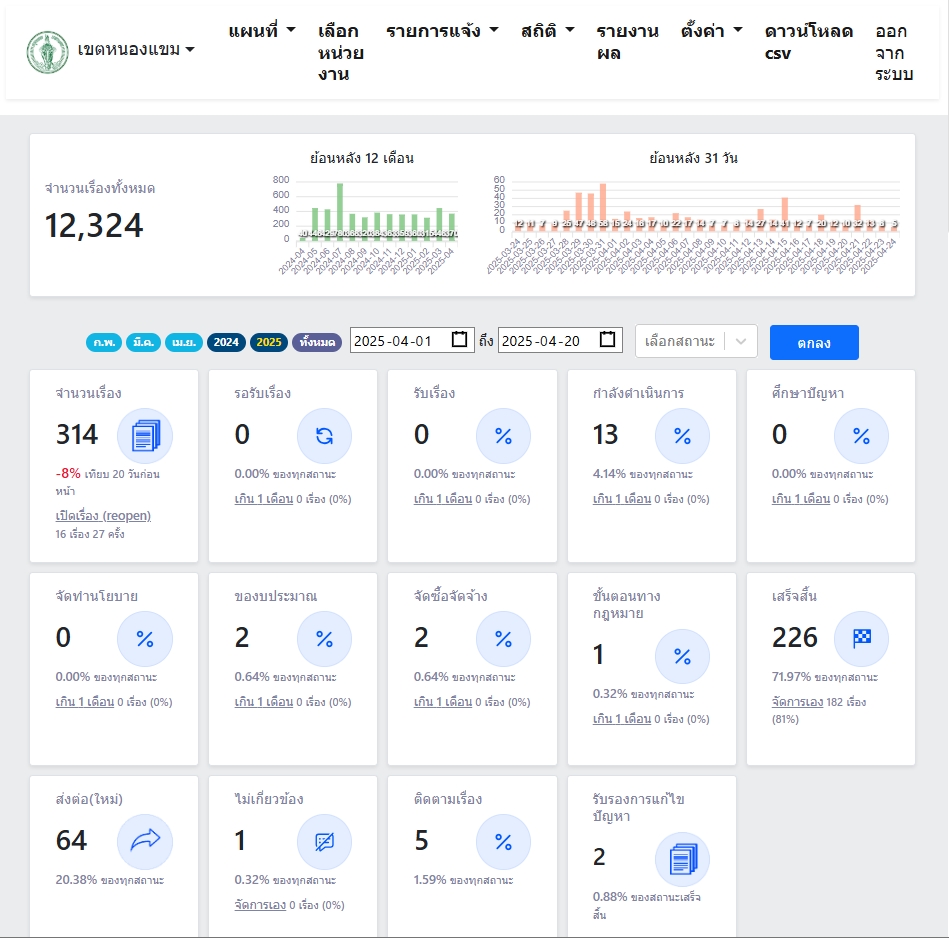Click the 64 value in ส่งต่อ(ใหม่) card

(x=71, y=841)
